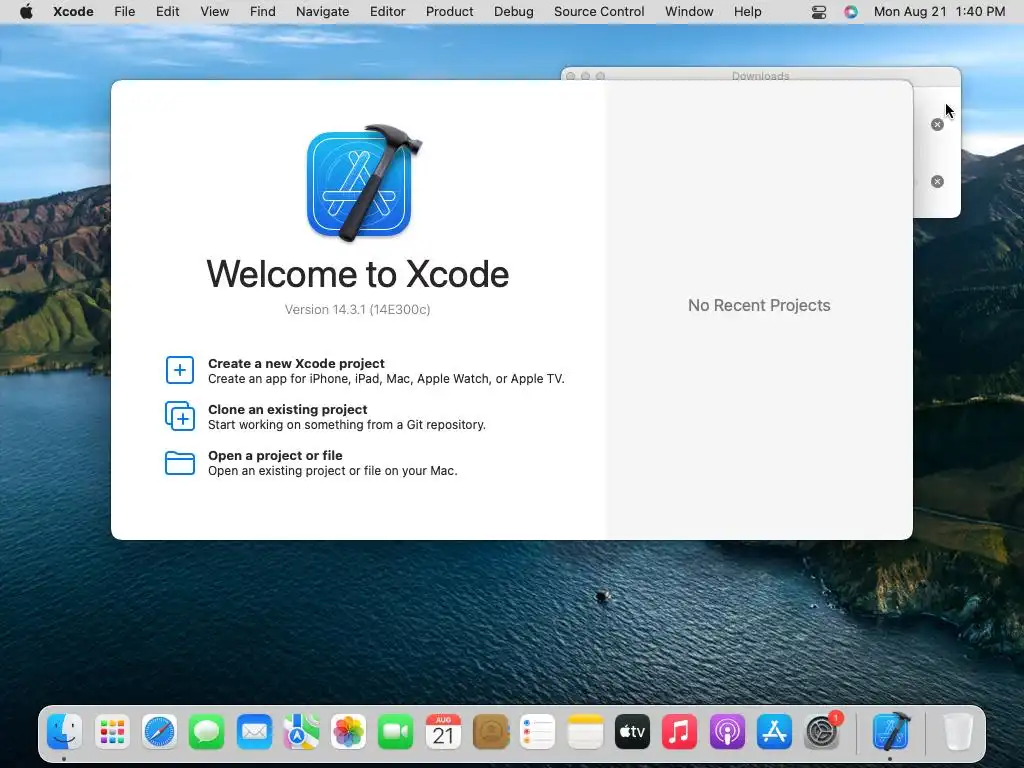Open the Editor menu

[387, 12]
